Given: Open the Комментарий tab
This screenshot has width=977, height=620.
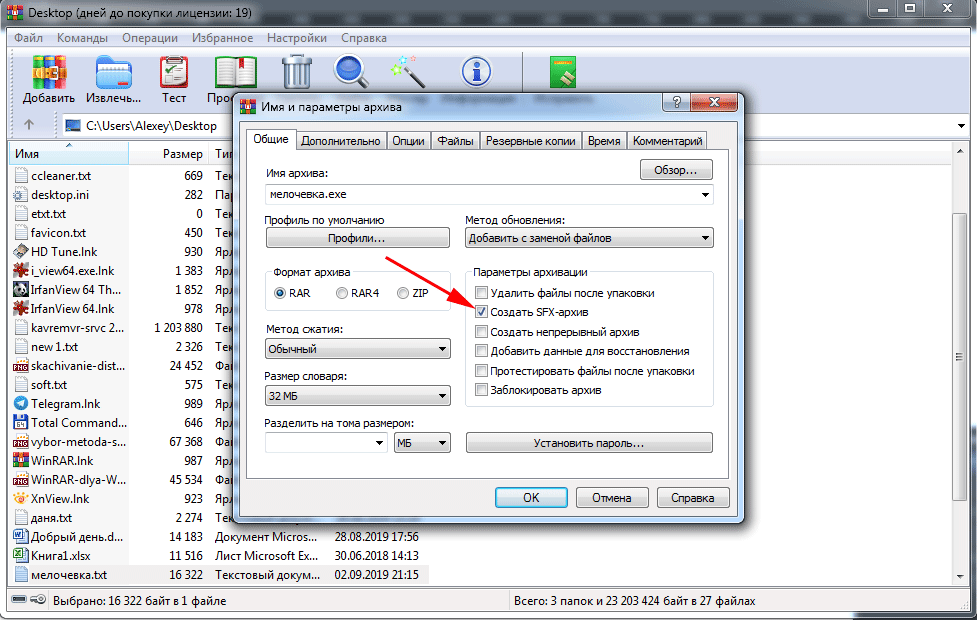Looking at the screenshot, I should coord(667,141).
